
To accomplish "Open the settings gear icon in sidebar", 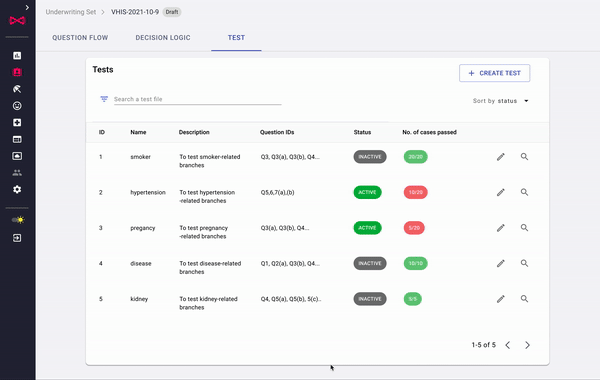I will 17,189.
